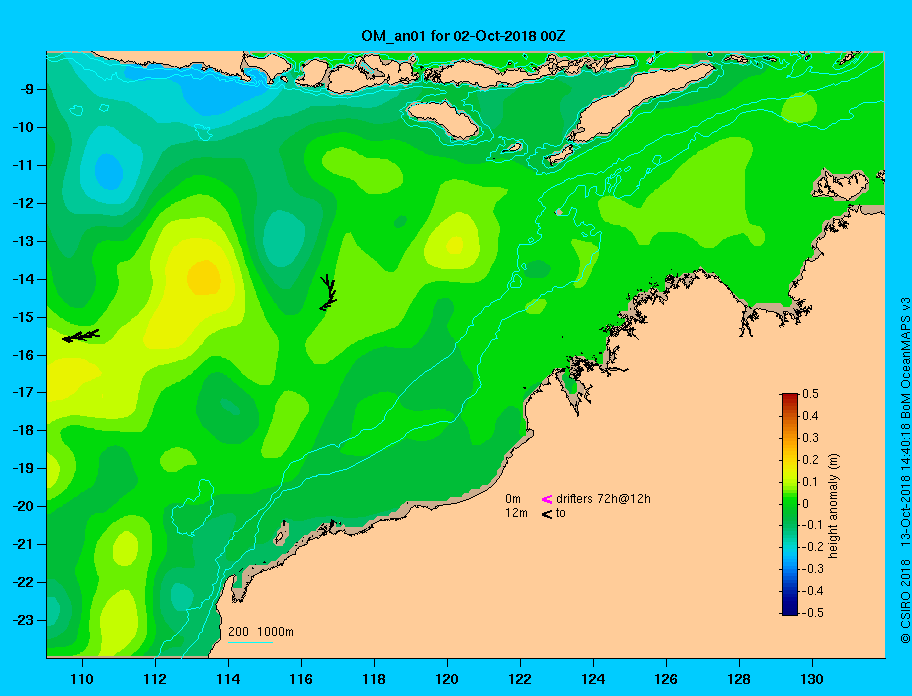Click latitude axis label -18
The height and width of the screenshot is (696, 912).
(x=24, y=430)
